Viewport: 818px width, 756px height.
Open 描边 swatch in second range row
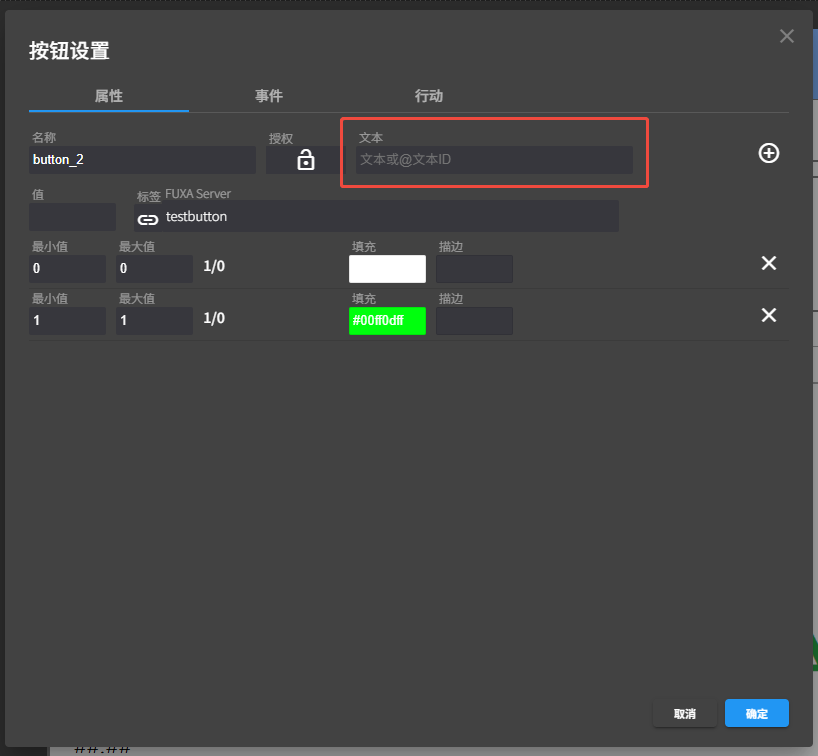pos(474,321)
